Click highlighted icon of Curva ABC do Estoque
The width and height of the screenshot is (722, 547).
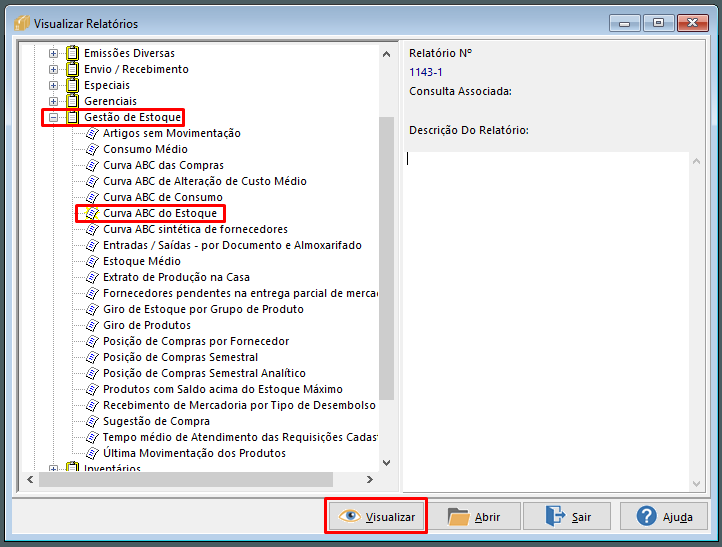point(93,213)
